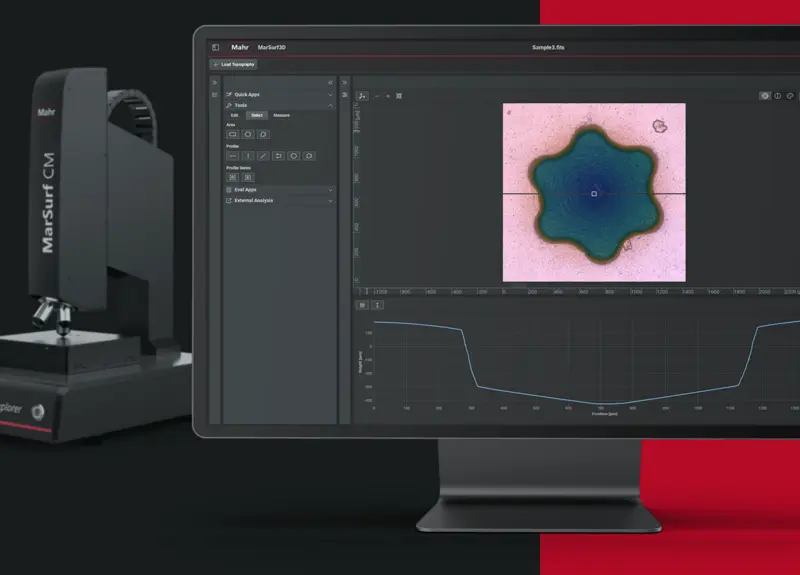The width and height of the screenshot is (800, 575).
Task: Click the zoom in plus icon in viewer toolbar
Action: (x=388, y=96)
